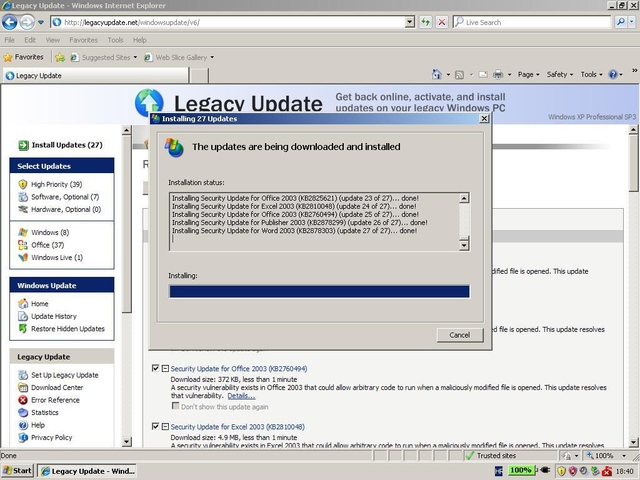Click the Install Updates green arrow
640x480 pixels.
point(24,145)
